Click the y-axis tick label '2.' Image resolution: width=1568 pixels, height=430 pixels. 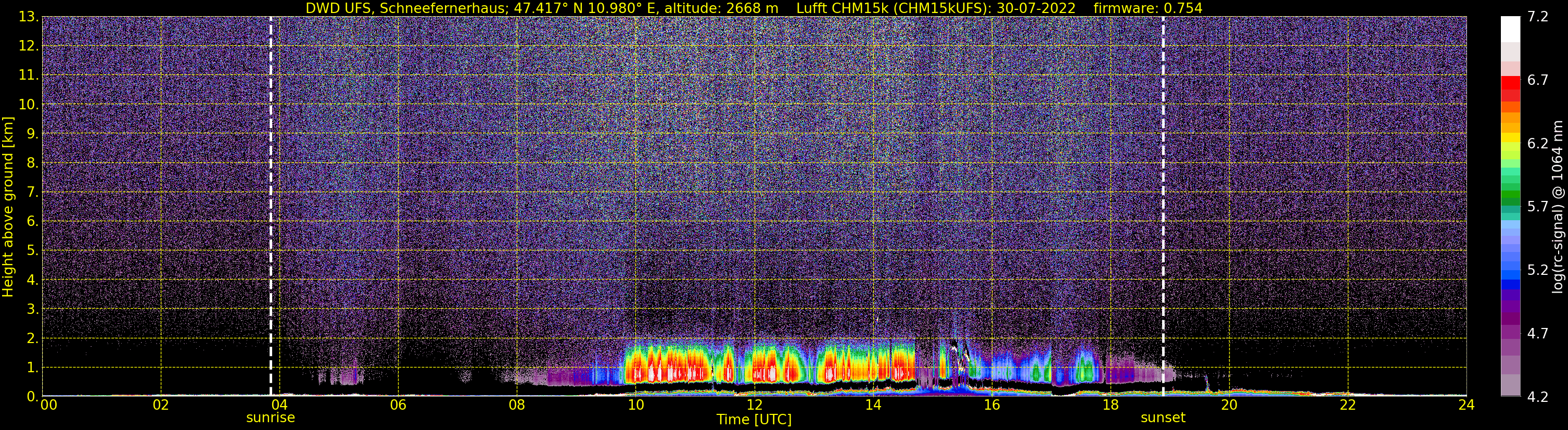pyautogui.click(x=32, y=339)
